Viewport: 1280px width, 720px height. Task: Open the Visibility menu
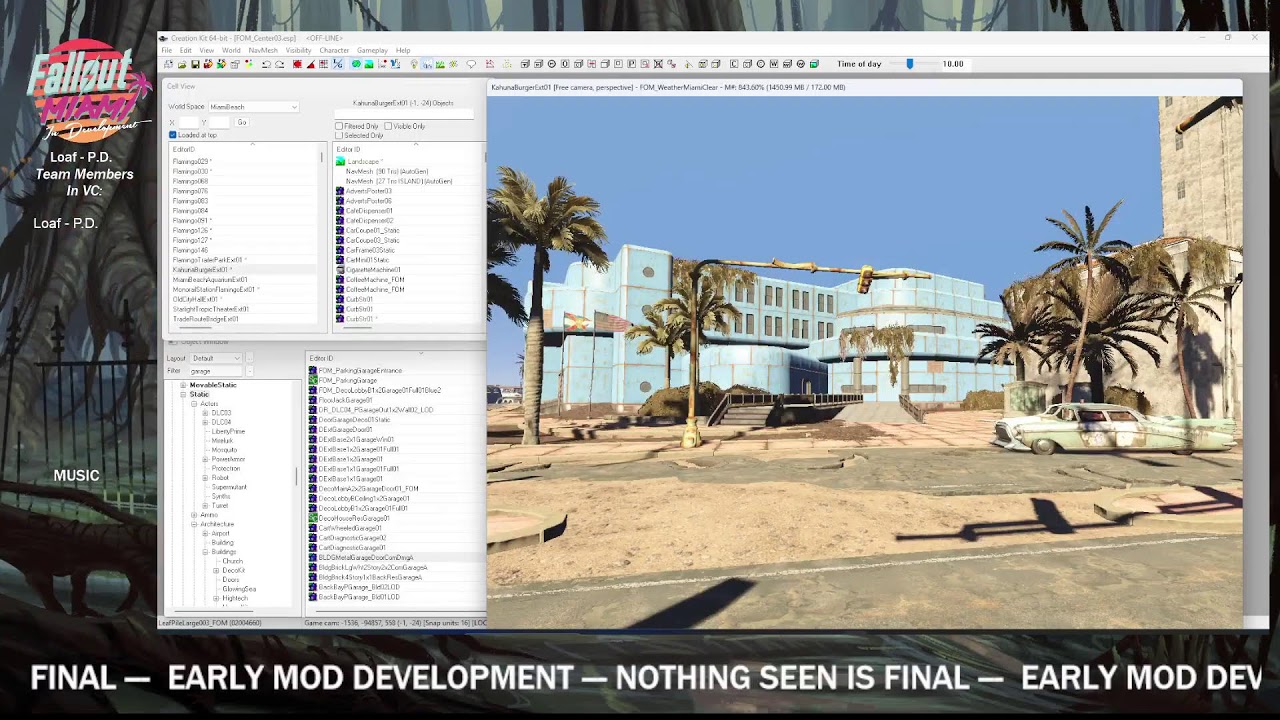pyautogui.click(x=298, y=50)
